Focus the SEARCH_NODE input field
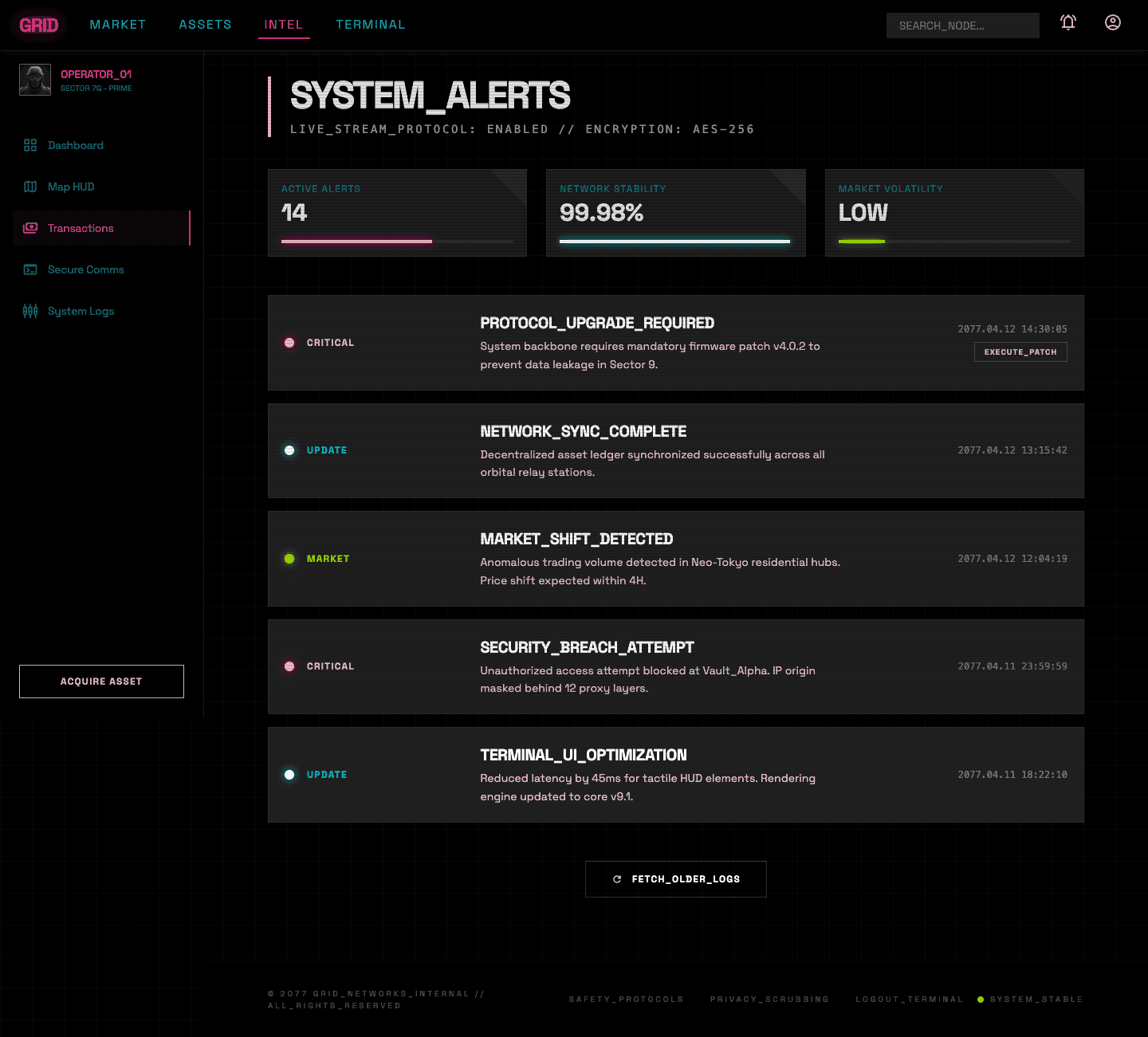Screen dimensions: 1148x1037 coord(962,26)
